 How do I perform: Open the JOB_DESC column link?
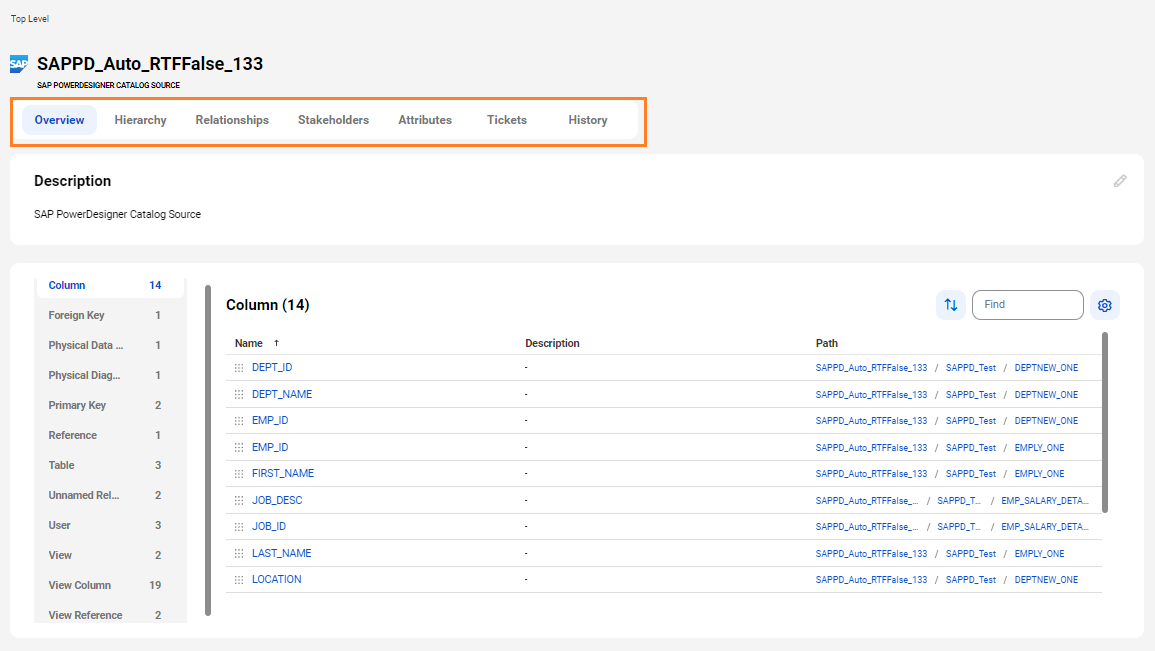coord(277,501)
